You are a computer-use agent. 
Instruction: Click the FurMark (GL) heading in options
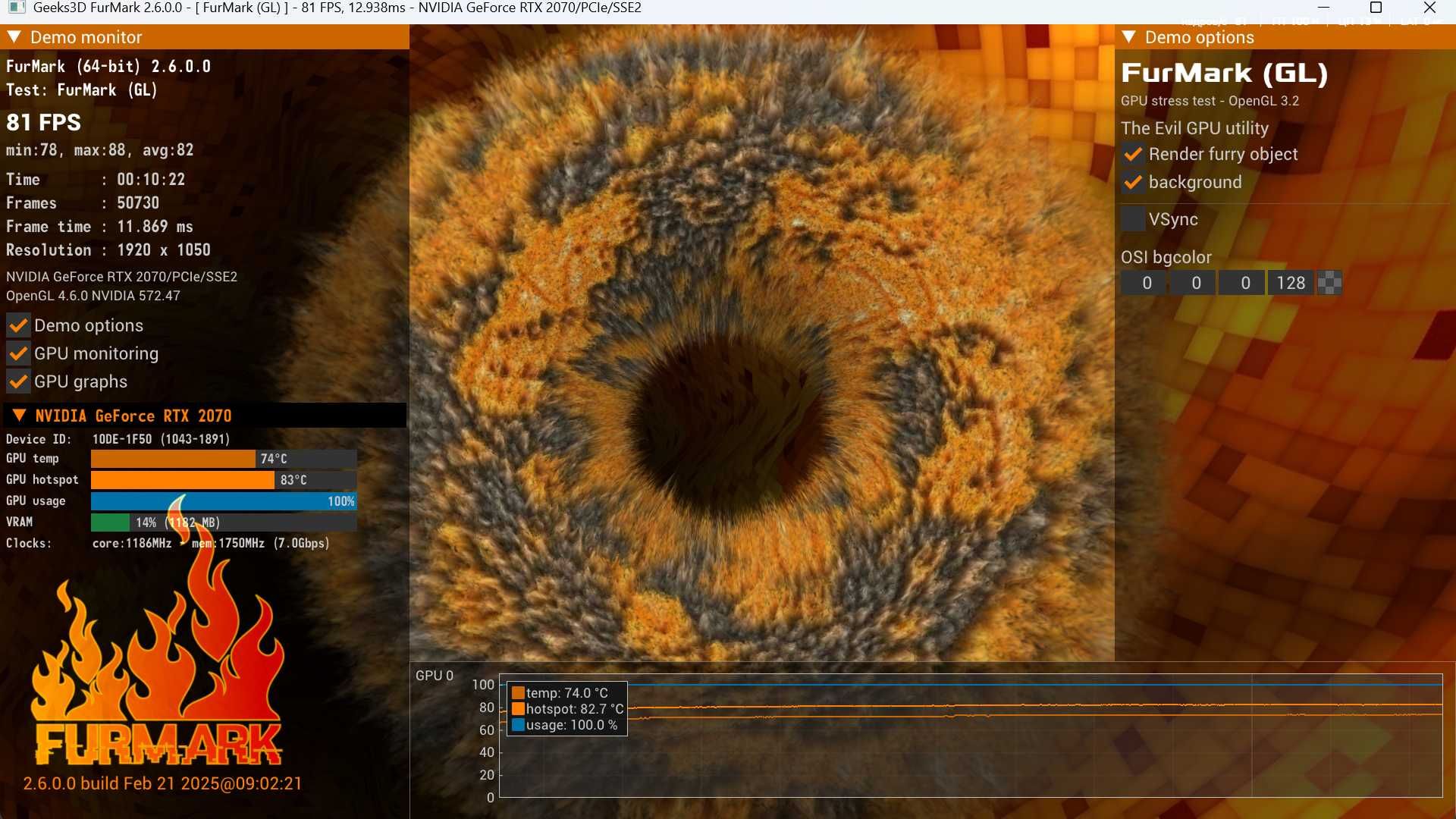[x=1225, y=73]
